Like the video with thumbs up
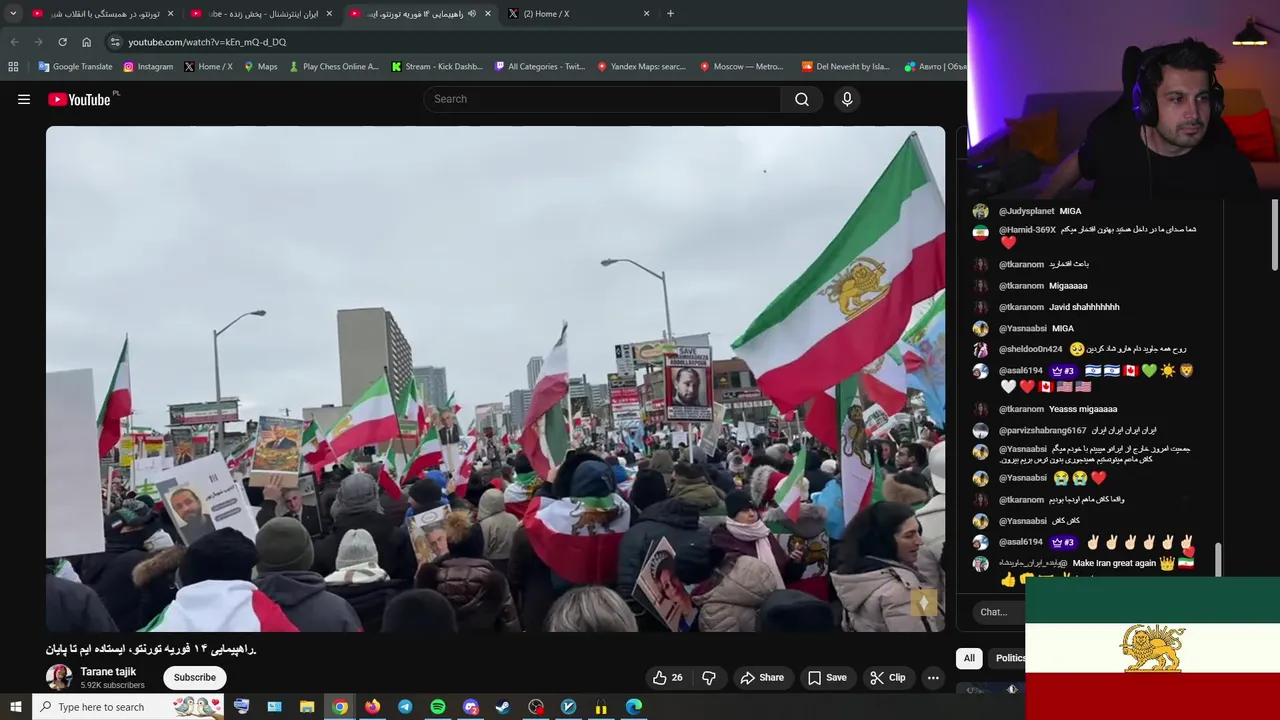 click(x=660, y=678)
